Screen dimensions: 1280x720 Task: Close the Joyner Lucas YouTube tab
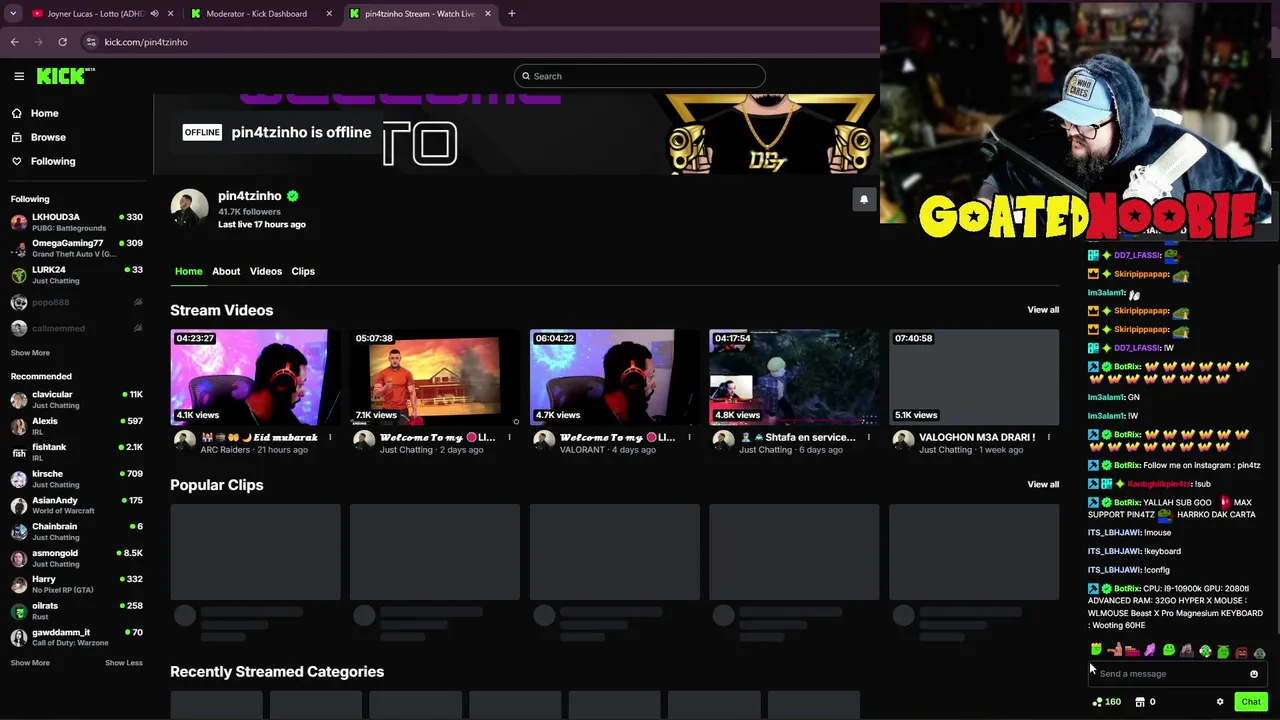(x=171, y=14)
